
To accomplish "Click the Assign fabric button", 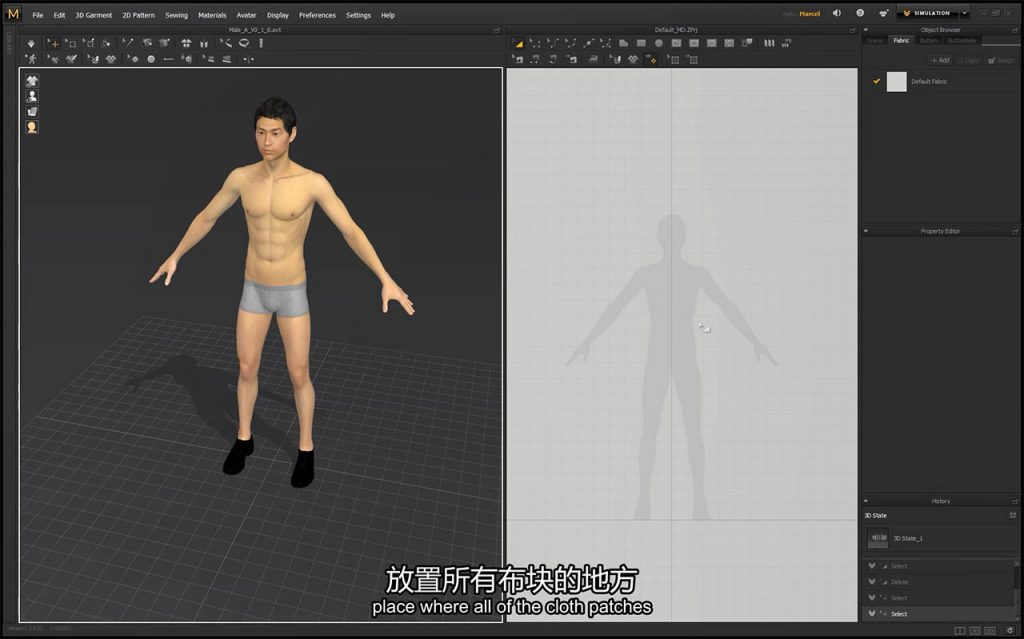I will [1001, 60].
